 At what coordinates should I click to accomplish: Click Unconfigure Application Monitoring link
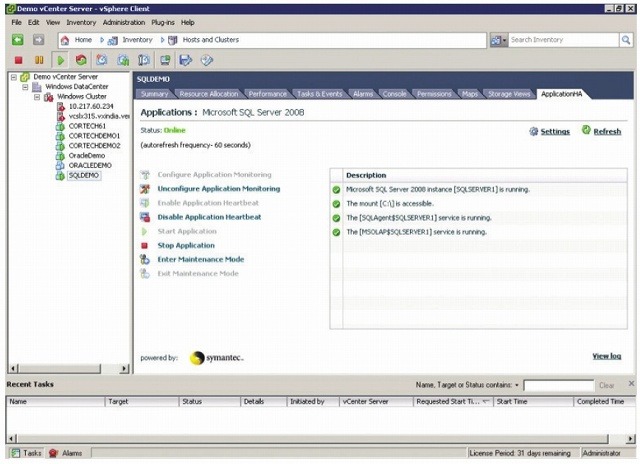point(219,189)
